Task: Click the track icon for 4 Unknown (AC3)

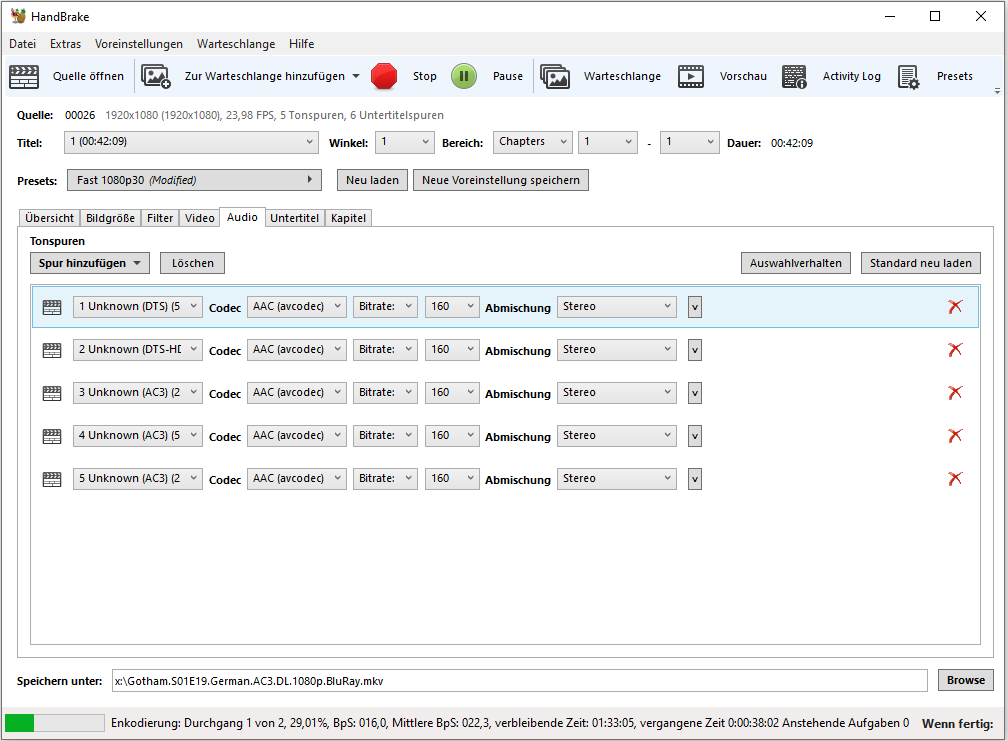Action: click(x=52, y=436)
